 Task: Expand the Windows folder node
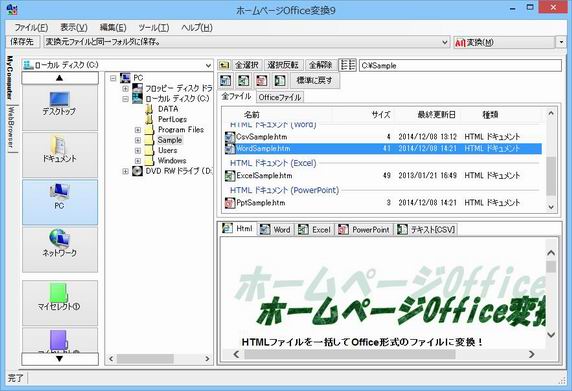pos(138,160)
